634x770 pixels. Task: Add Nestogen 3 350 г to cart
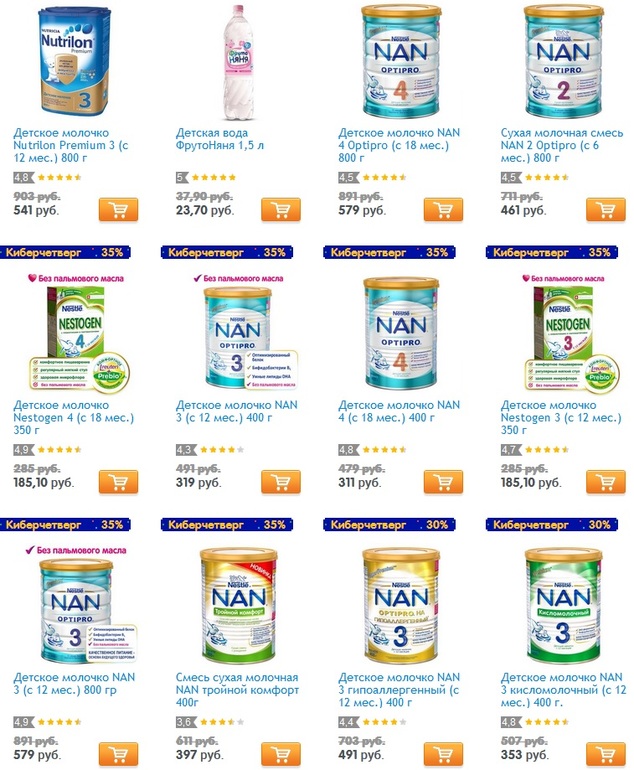tap(606, 482)
